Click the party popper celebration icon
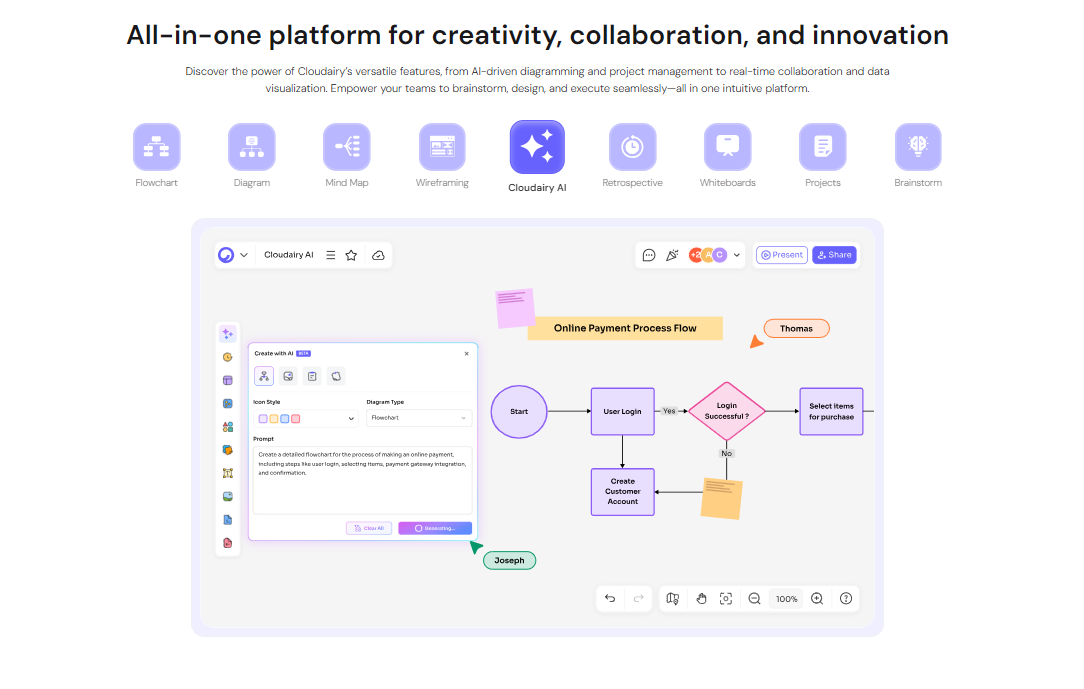The height and width of the screenshot is (689, 1084). click(x=672, y=255)
